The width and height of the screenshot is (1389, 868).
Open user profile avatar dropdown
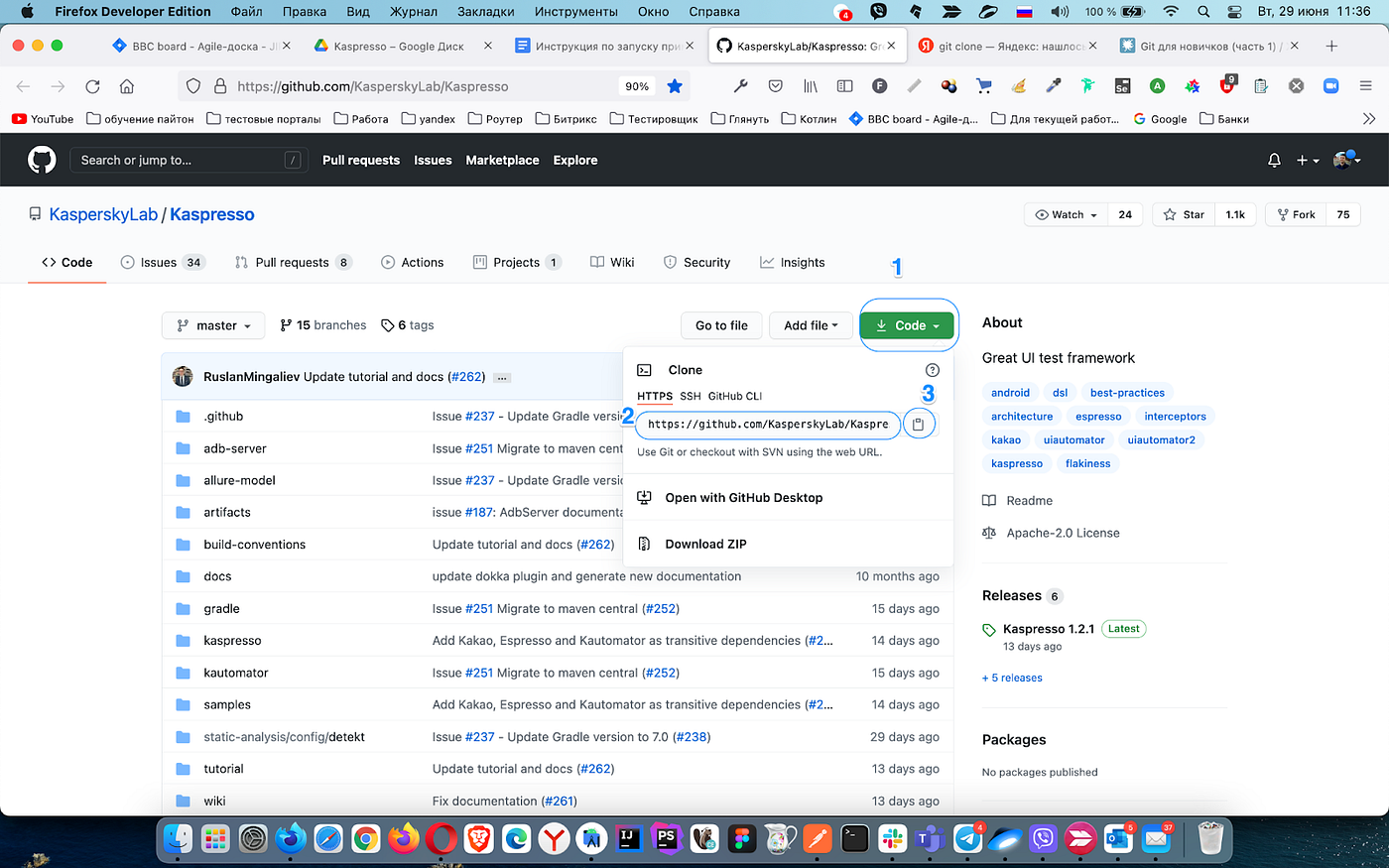(x=1346, y=160)
